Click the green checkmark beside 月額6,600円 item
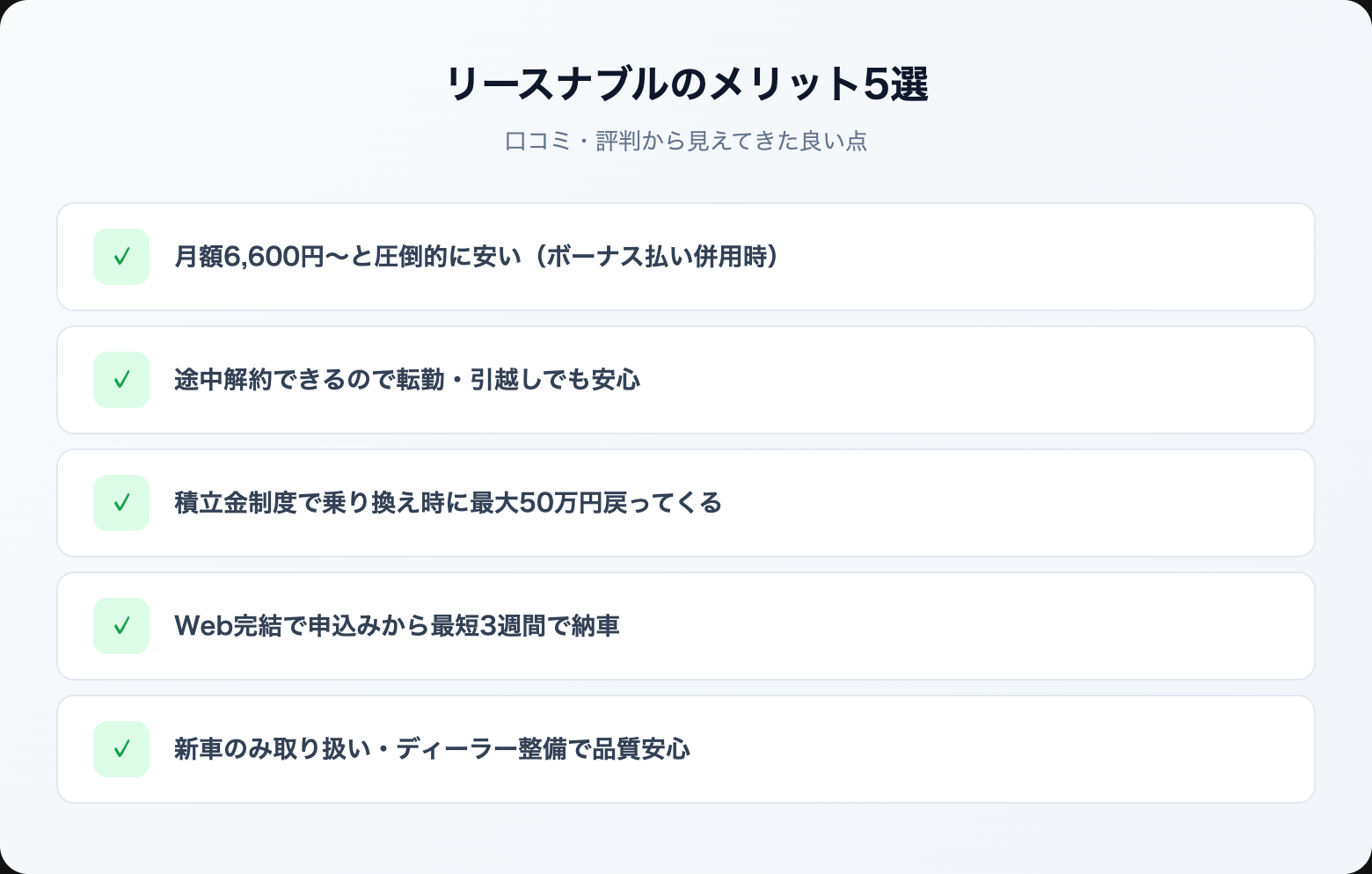 point(121,257)
